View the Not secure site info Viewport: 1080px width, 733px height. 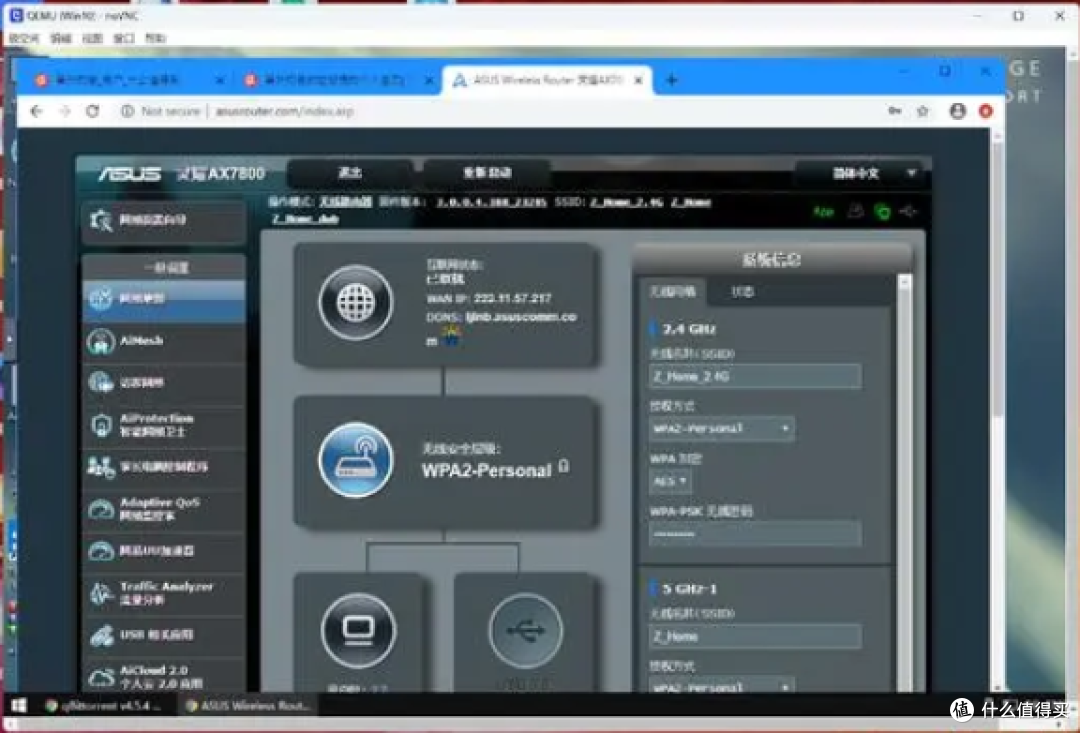pos(160,111)
